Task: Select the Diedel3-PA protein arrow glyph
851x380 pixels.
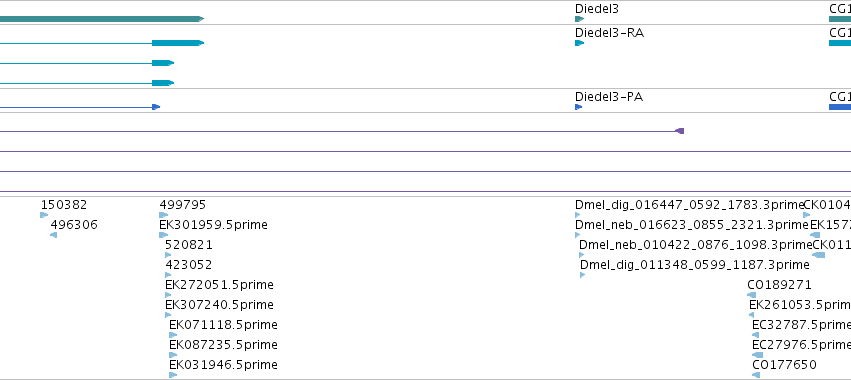Action: [x=579, y=107]
